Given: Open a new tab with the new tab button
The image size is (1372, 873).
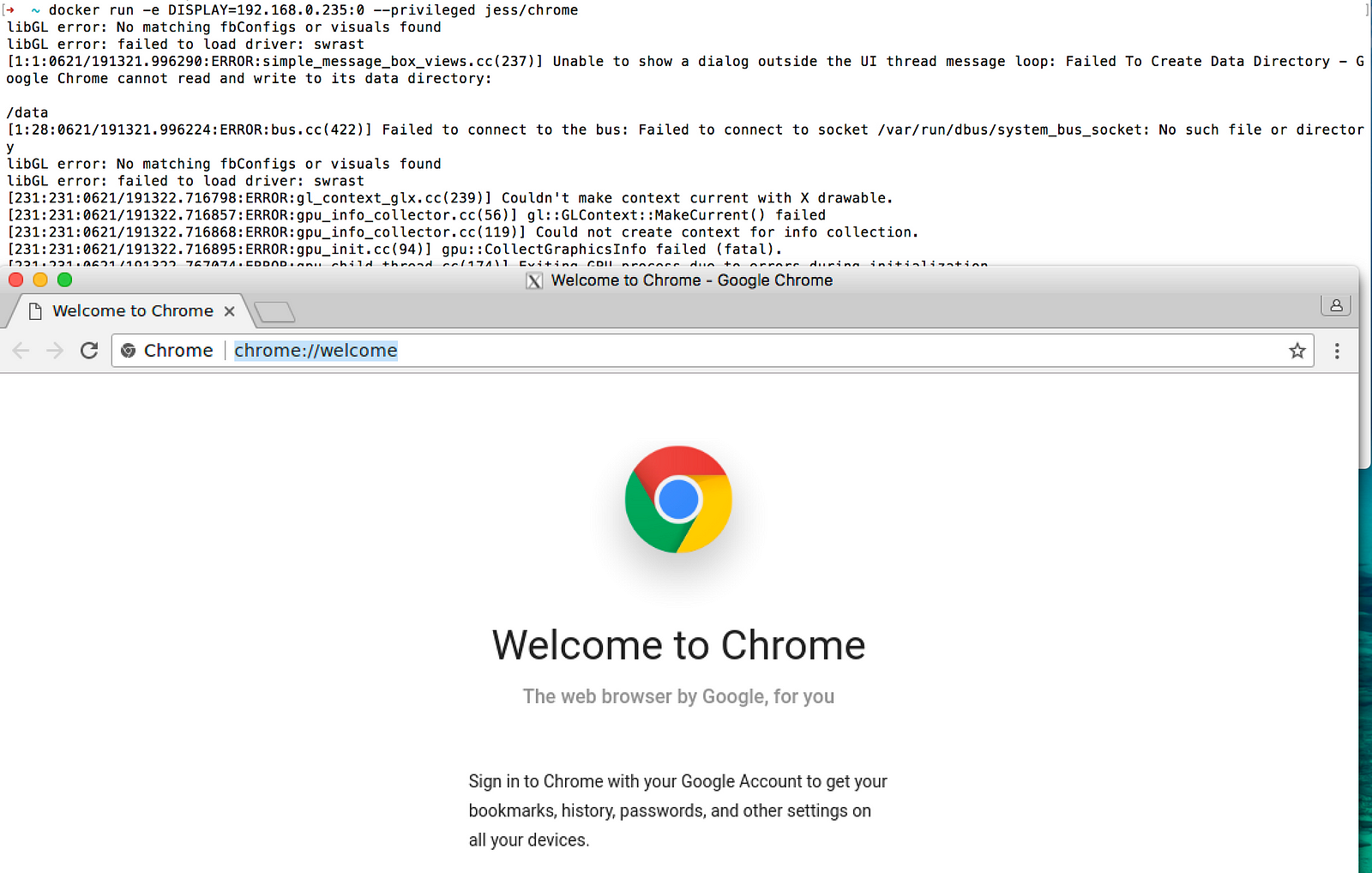Looking at the screenshot, I should click(275, 312).
